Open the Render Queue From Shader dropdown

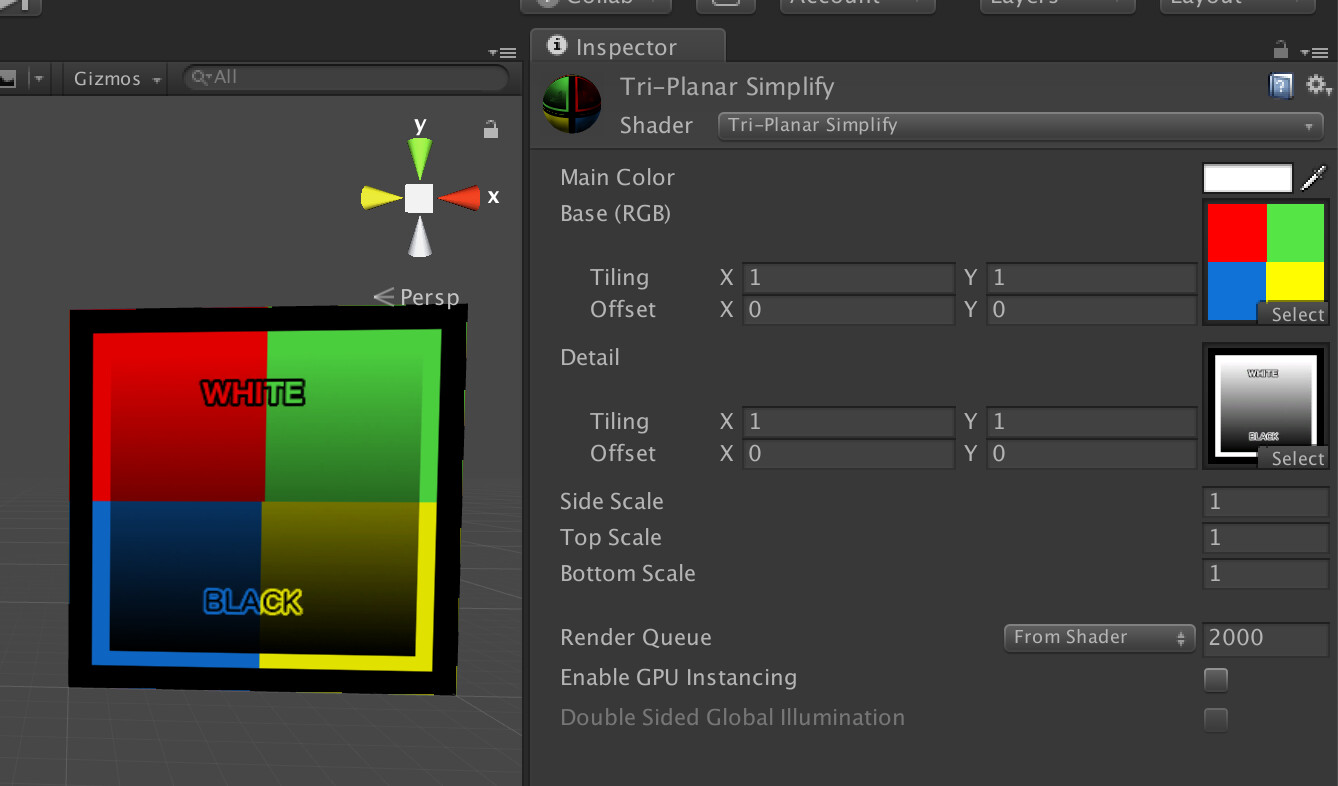pyautogui.click(x=1098, y=637)
